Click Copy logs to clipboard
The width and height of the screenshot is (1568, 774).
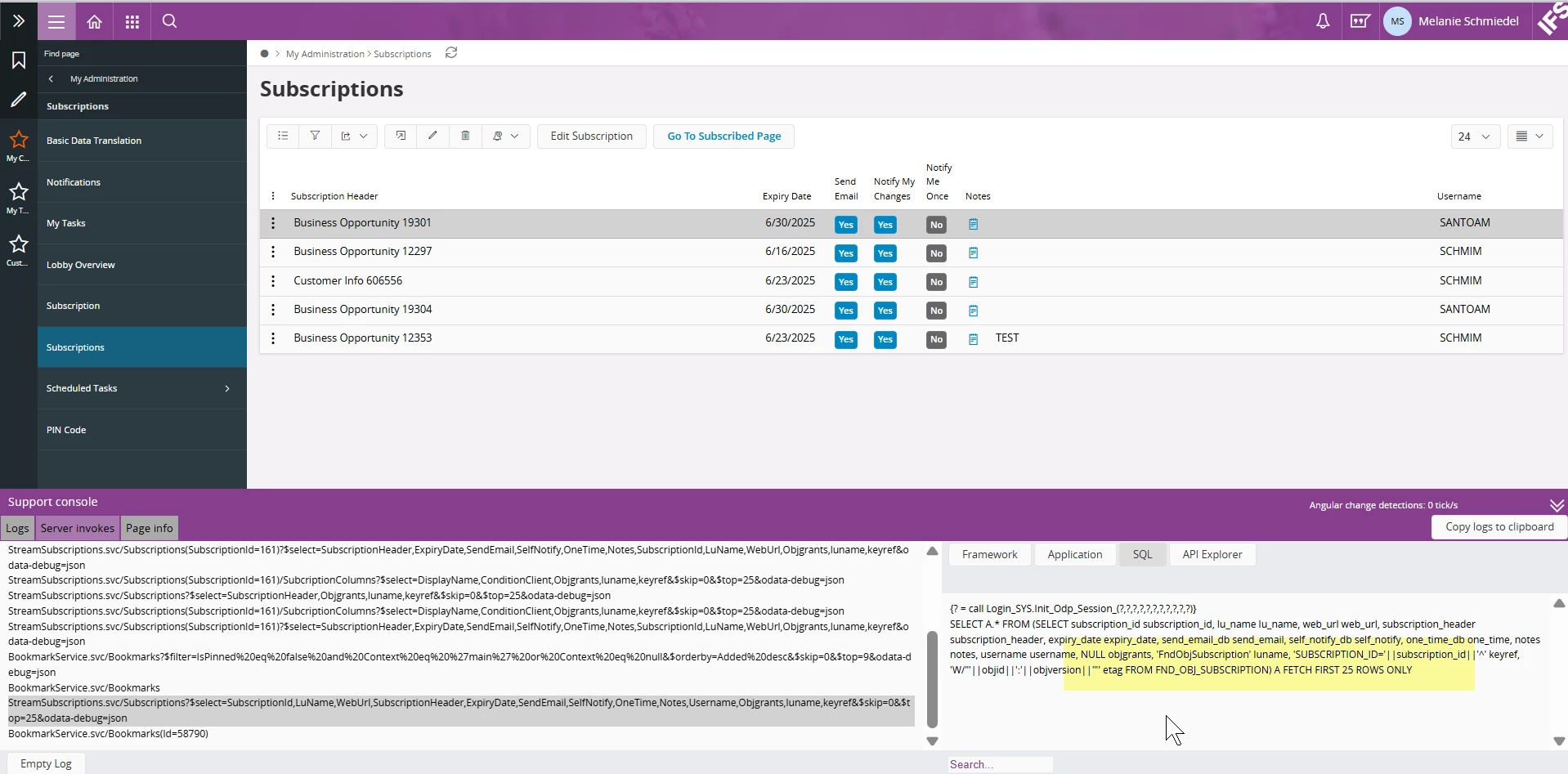tap(1499, 527)
